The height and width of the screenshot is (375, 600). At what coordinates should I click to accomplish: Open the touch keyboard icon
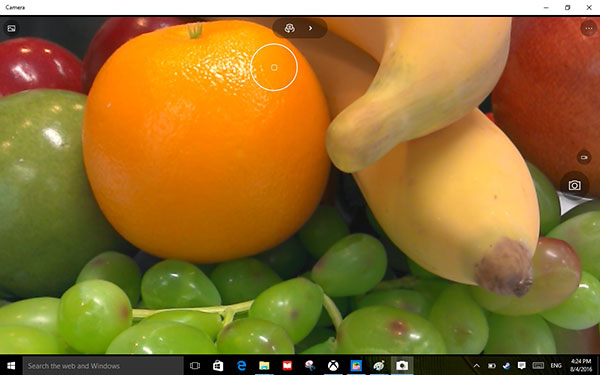click(538, 366)
